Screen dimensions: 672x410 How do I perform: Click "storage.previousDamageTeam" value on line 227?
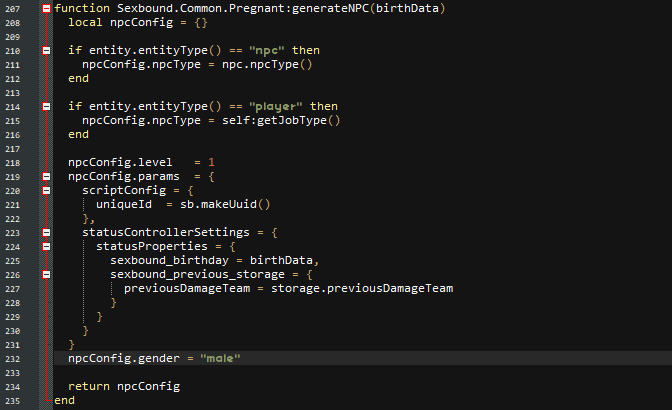coord(362,288)
